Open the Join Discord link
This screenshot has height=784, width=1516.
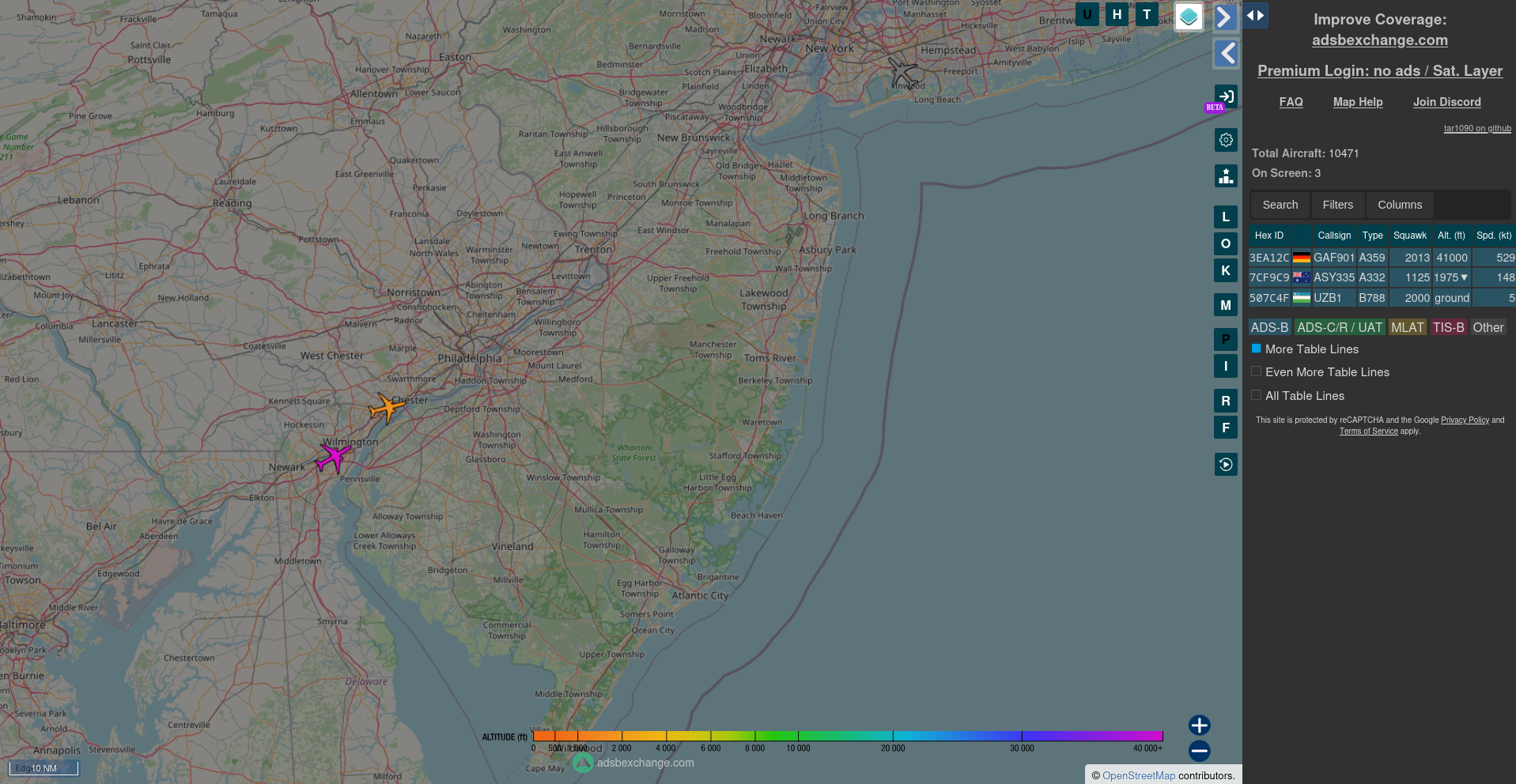(1447, 102)
